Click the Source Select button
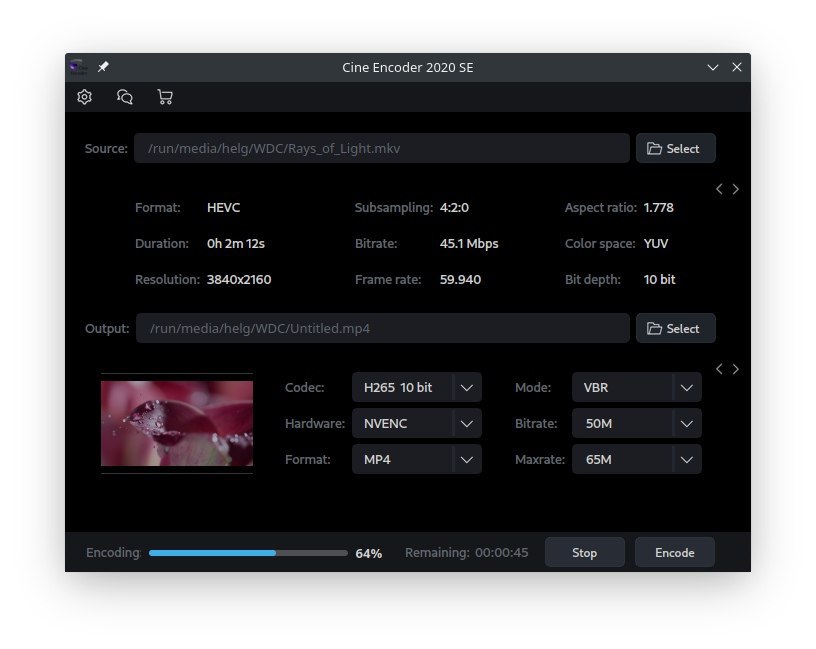 coord(675,148)
